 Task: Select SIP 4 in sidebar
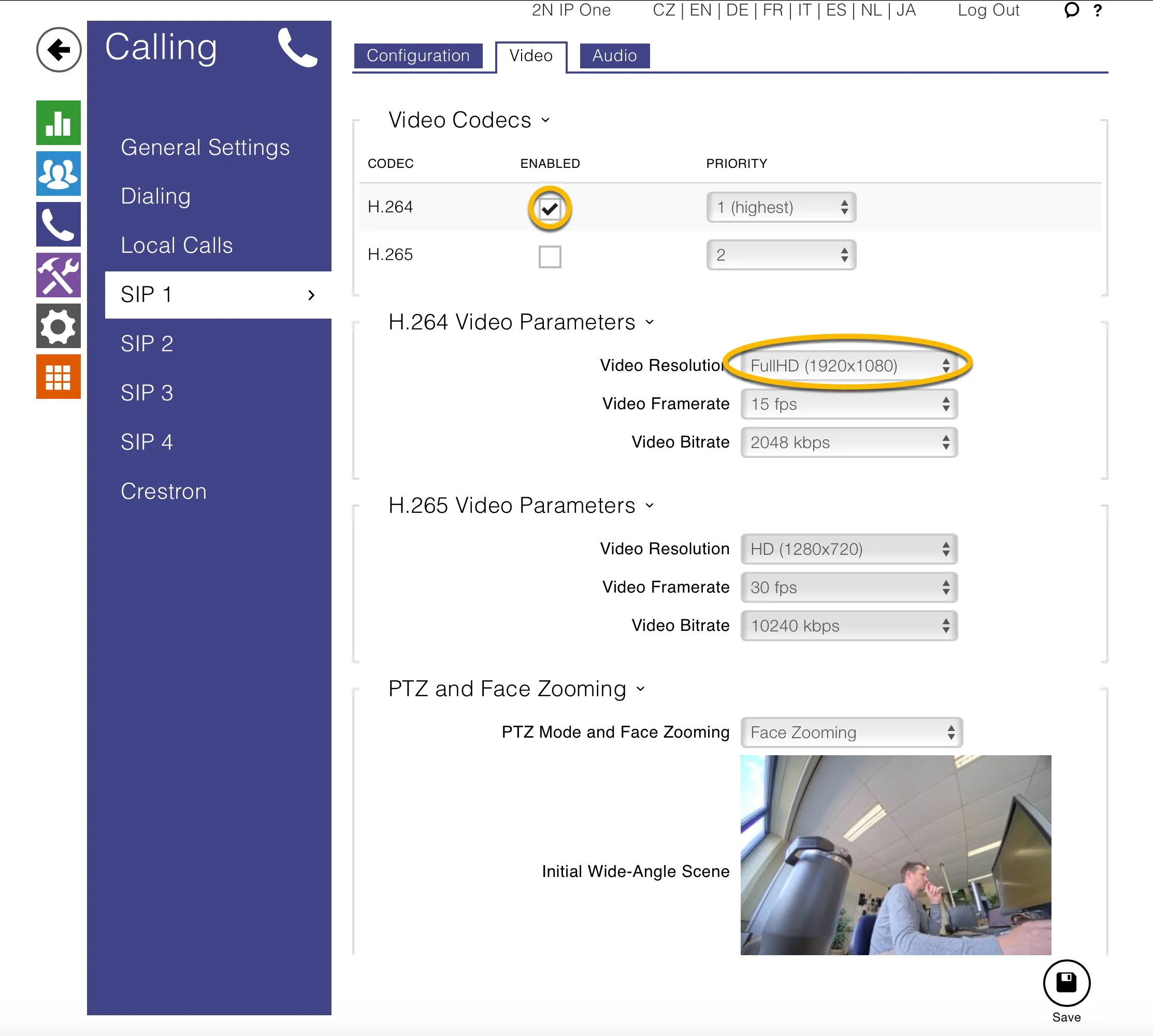(147, 442)
